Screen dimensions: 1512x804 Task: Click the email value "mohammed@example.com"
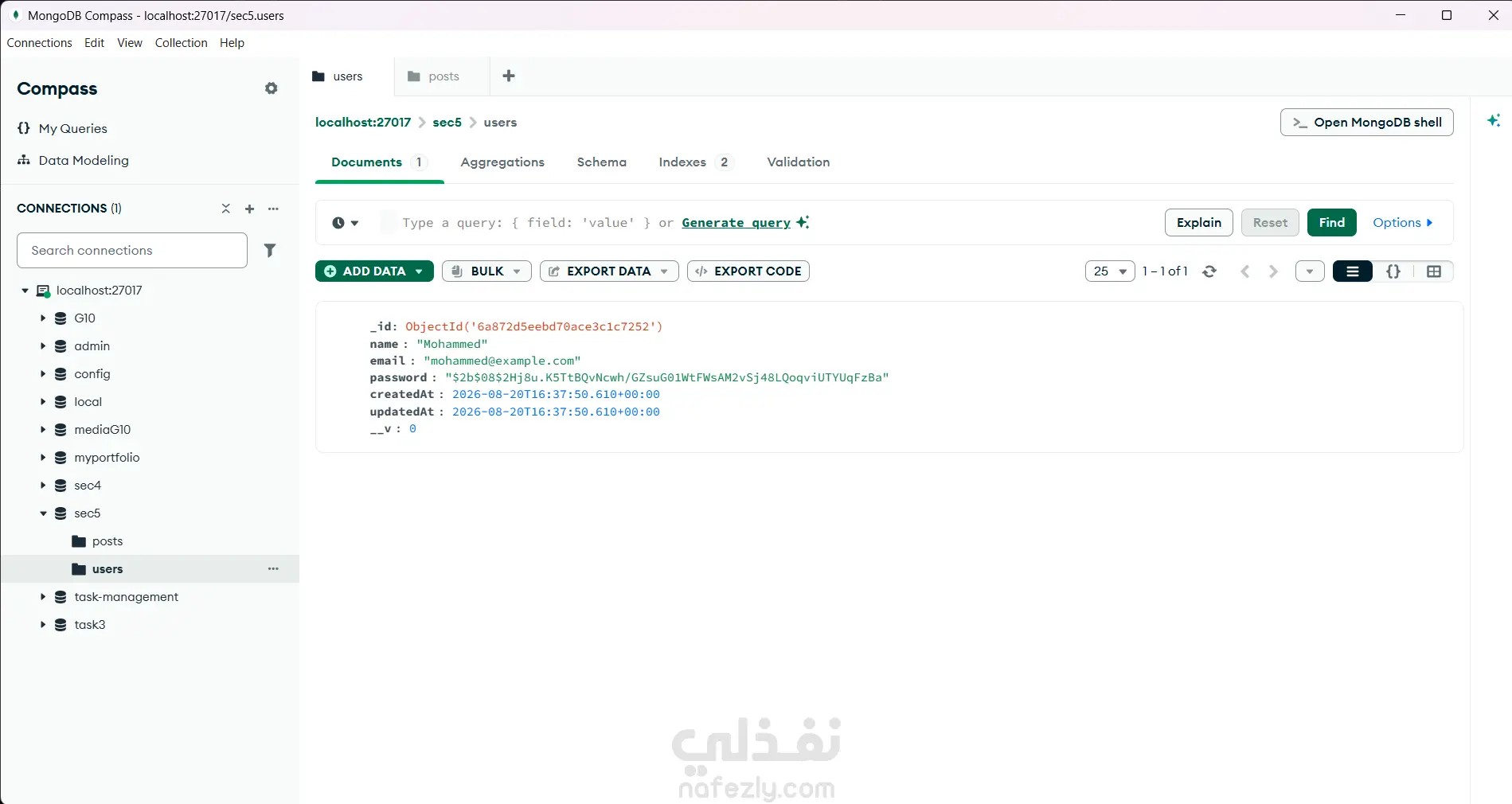[502, 361]
